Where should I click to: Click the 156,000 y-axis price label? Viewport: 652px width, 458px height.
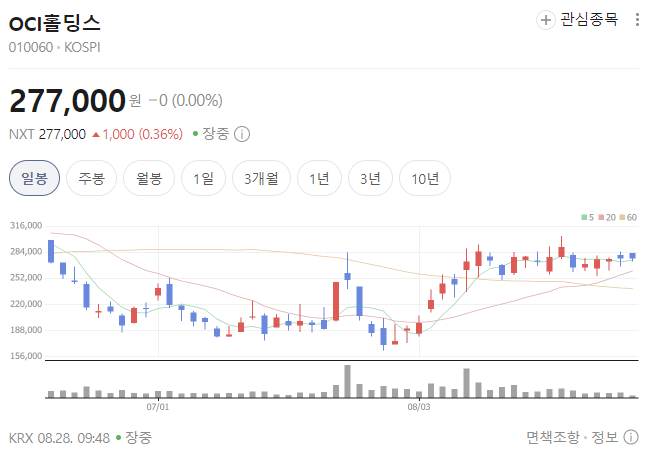tap(26, 356)
